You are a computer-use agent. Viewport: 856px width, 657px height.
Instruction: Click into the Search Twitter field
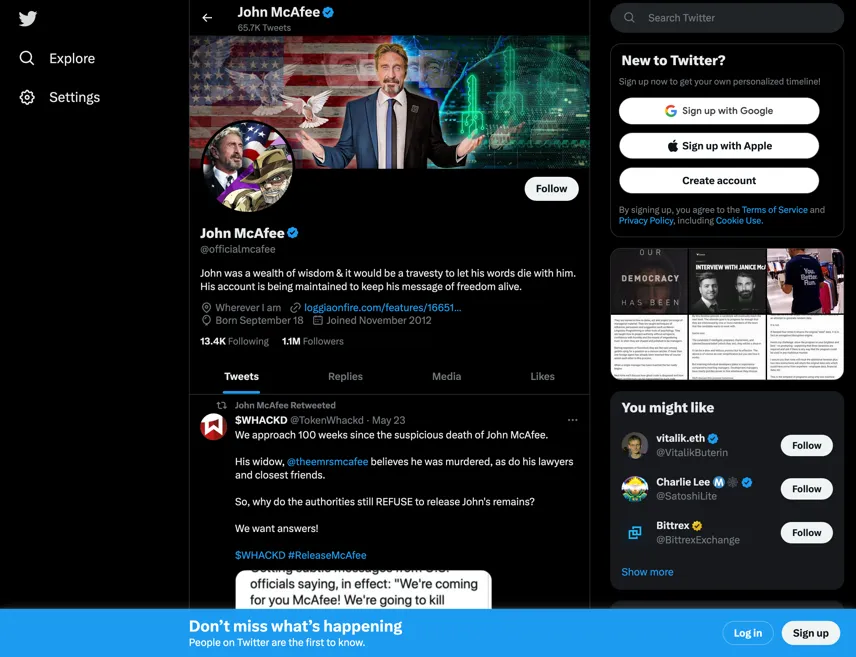[727, 18]
